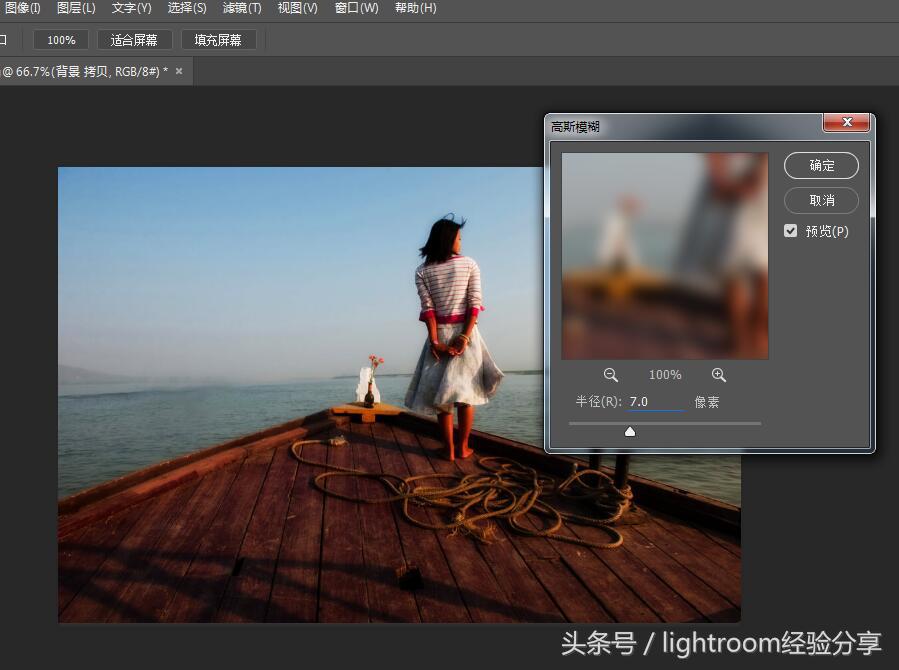The image size is (899, 670).
Task: Confirm the blur with 确定 button
Action: click(x=821, y=165)
